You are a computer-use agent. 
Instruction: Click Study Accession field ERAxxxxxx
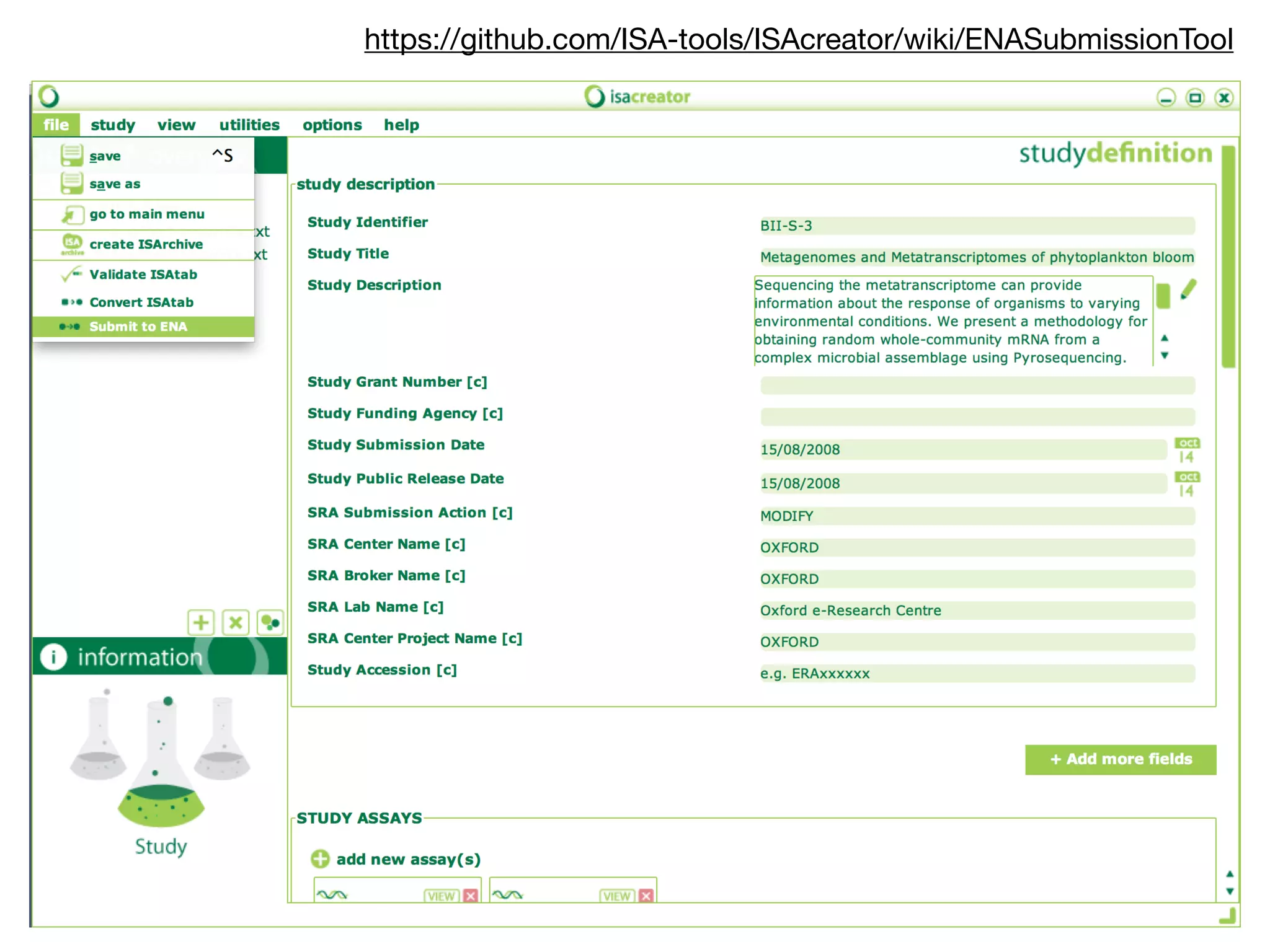(x=977, y=674)
